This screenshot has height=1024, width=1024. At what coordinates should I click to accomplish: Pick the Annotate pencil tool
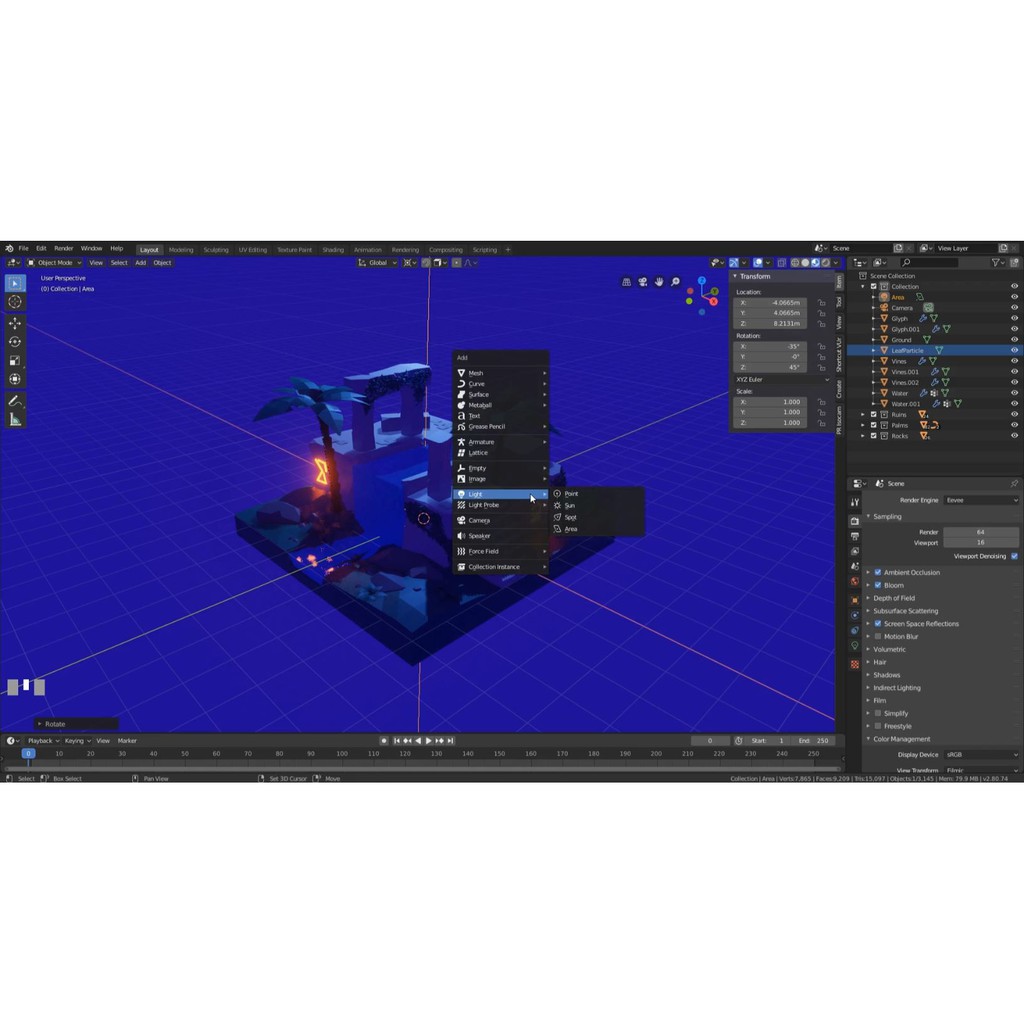coord(15,401)
